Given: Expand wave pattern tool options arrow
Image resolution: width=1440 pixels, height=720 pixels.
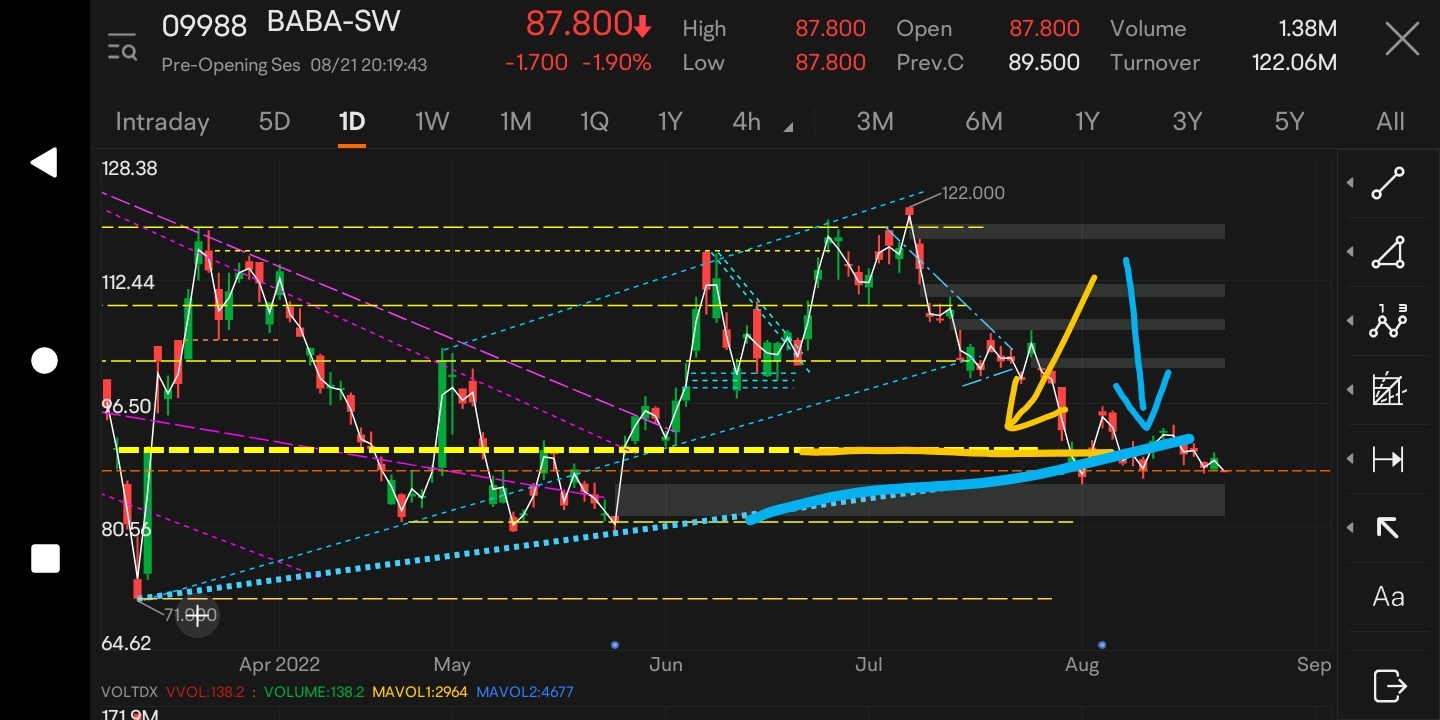Looking at the screenshot, I should coord(1350,321).
